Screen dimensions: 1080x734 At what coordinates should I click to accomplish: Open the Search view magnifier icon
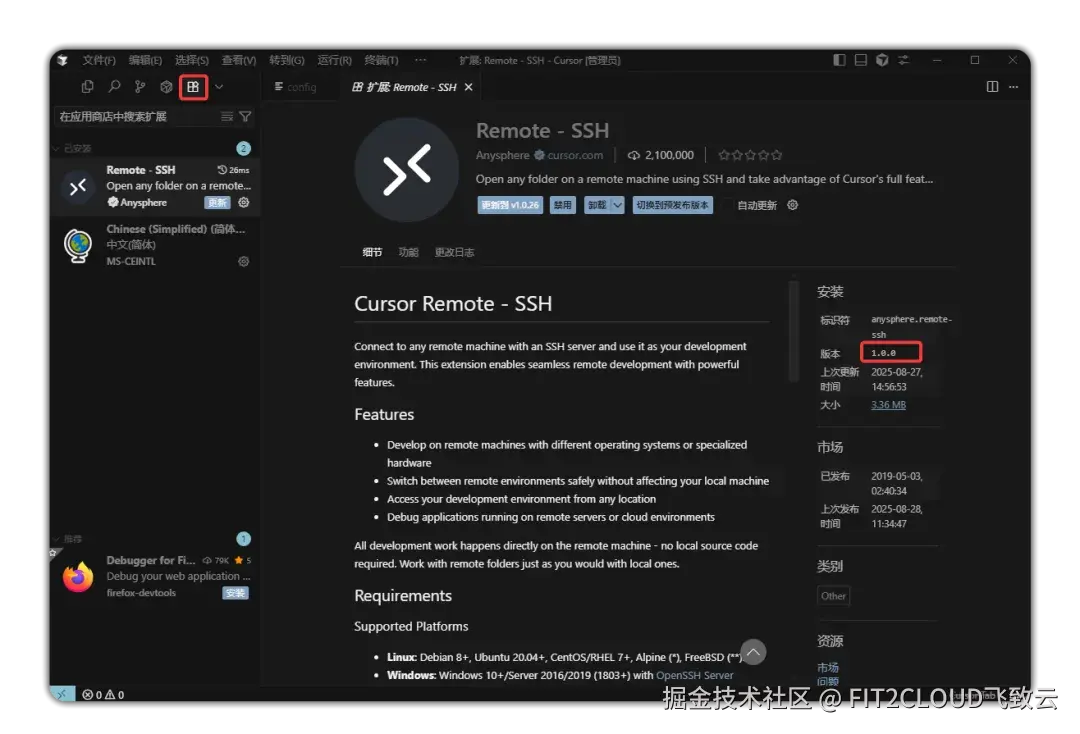click(114, 87)
